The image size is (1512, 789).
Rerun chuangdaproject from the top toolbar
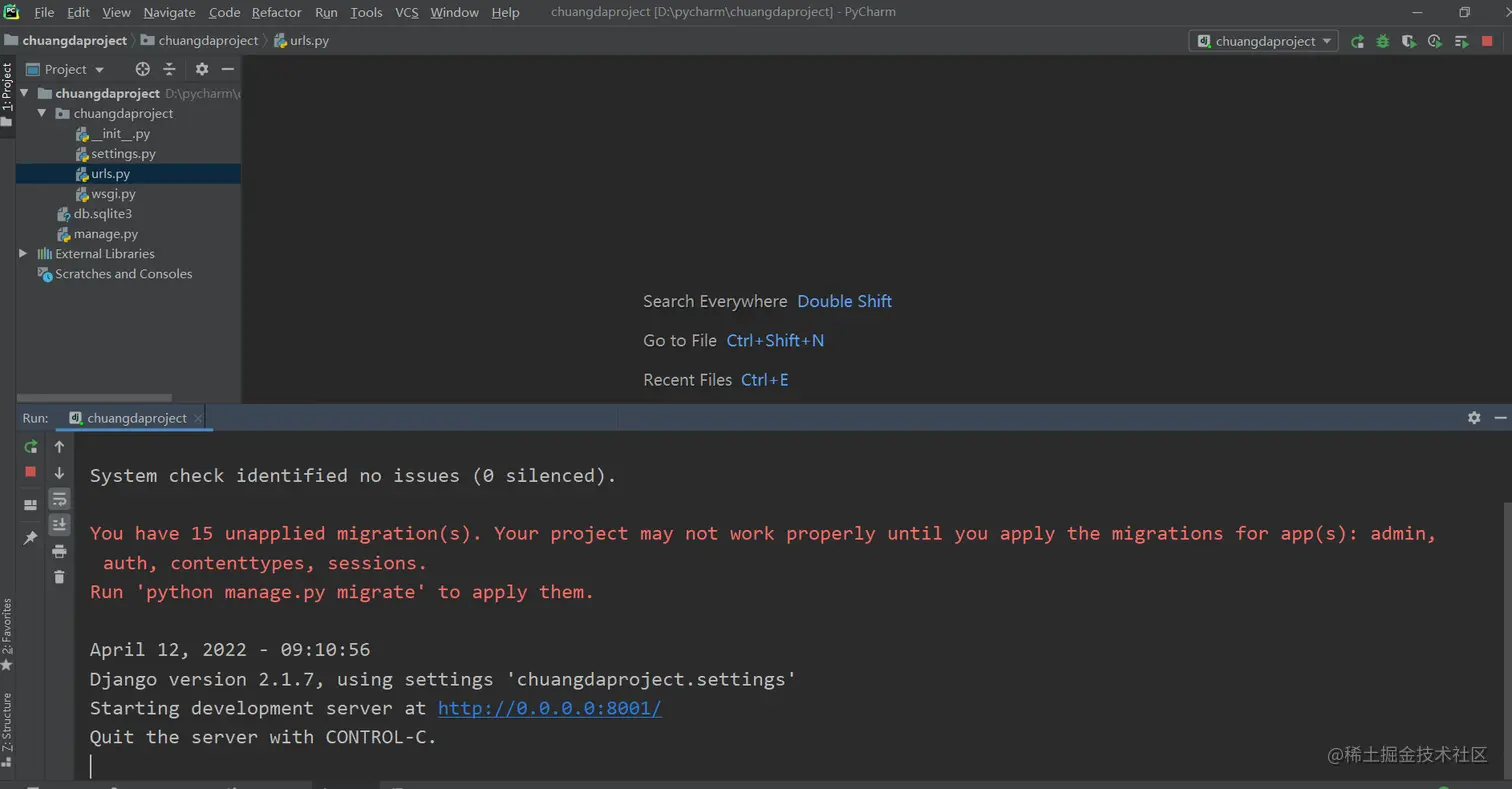click(1357, 41)
